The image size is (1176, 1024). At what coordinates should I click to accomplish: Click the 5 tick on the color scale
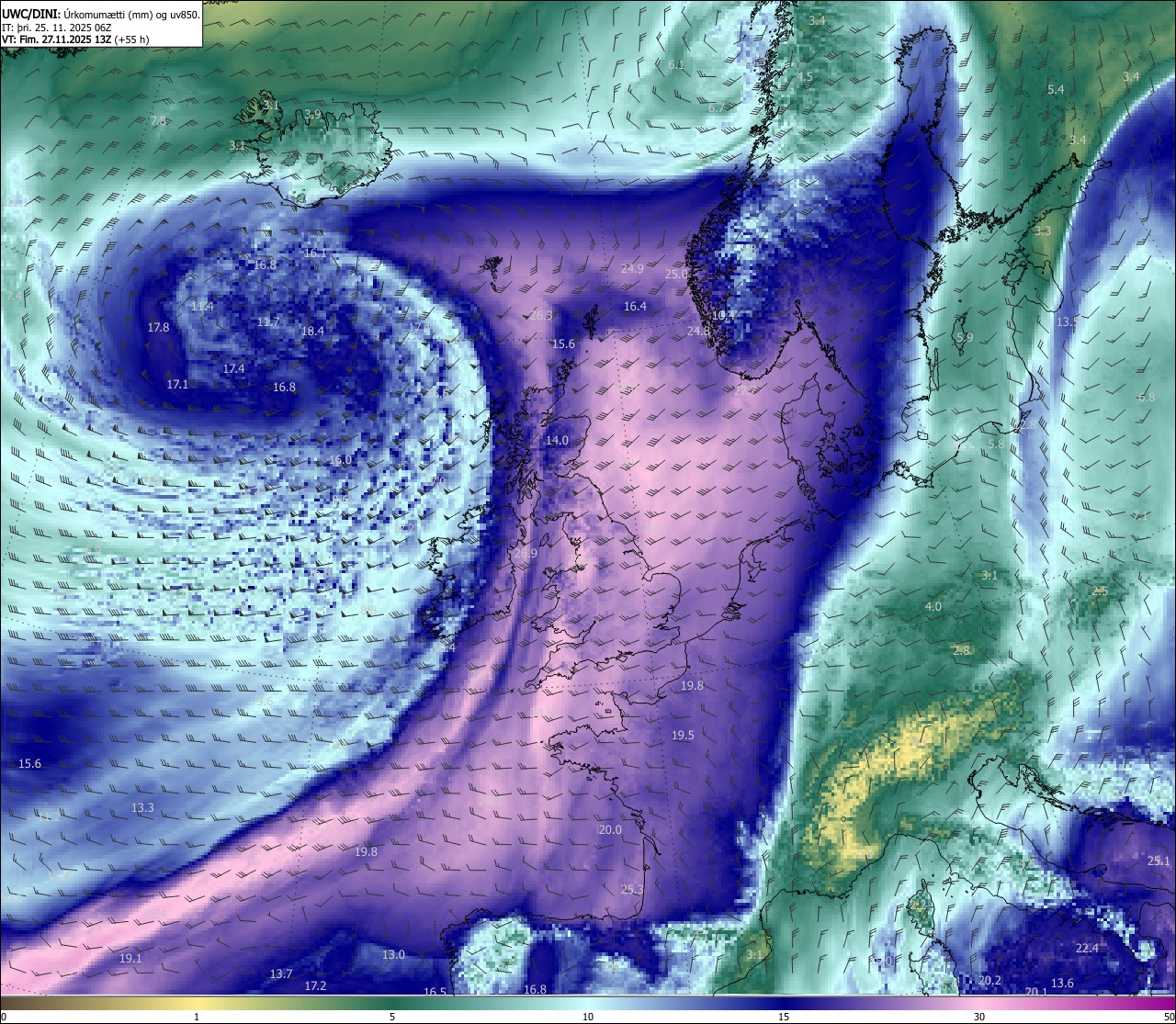click(392, 1017)
